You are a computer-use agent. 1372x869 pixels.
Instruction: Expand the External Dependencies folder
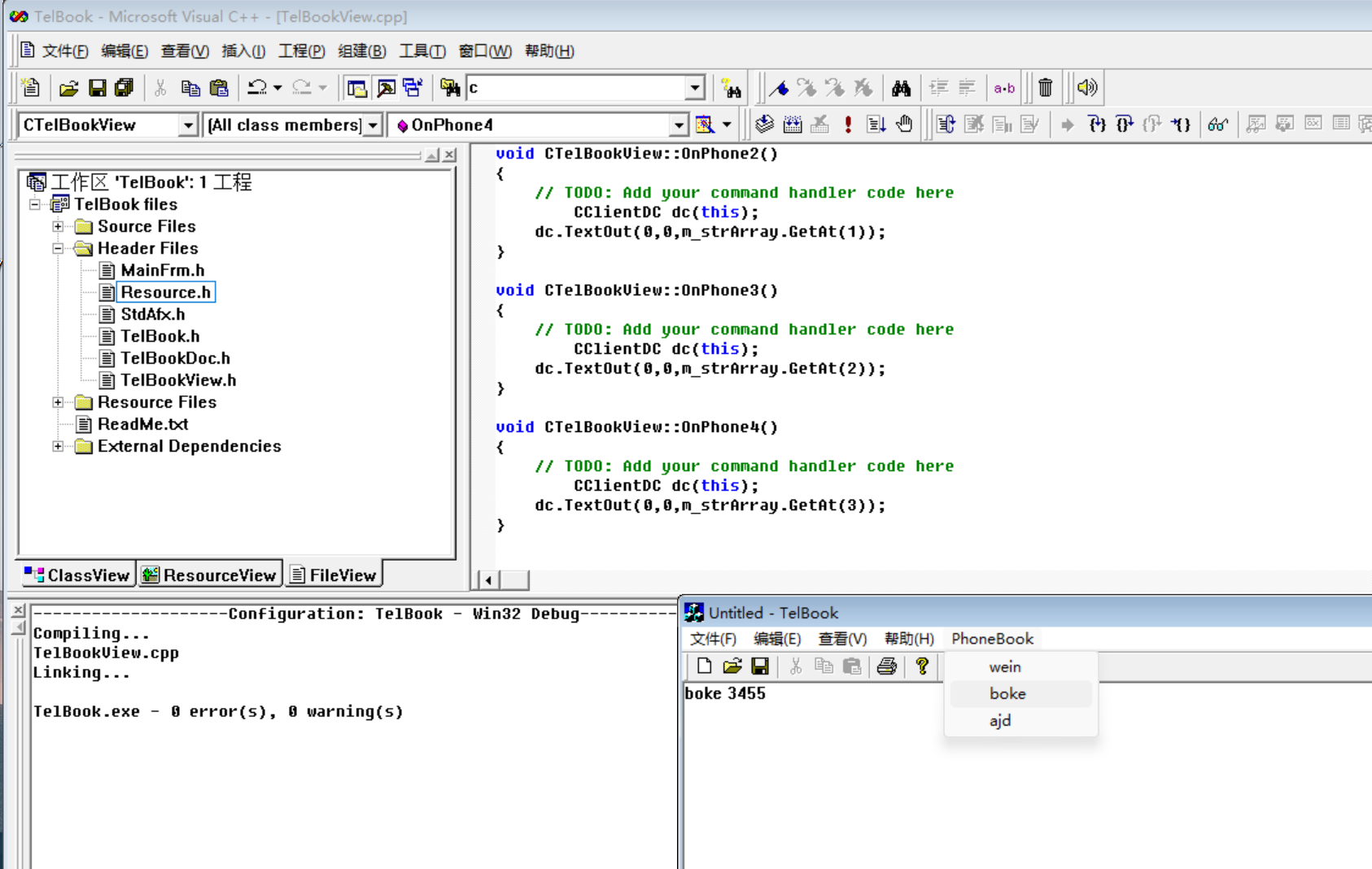point(58,446)
